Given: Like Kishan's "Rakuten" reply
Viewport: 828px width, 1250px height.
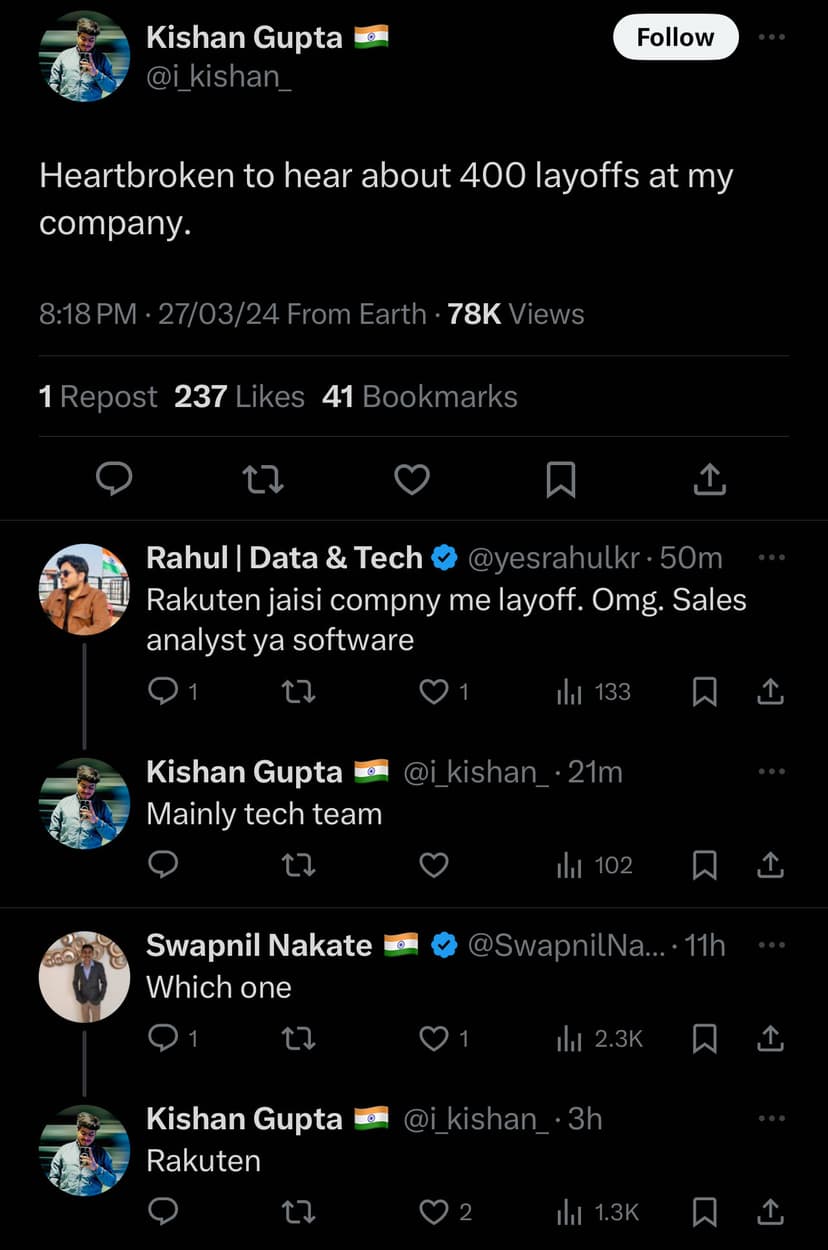Looking at the screenshot, I should pos(434,1212).
